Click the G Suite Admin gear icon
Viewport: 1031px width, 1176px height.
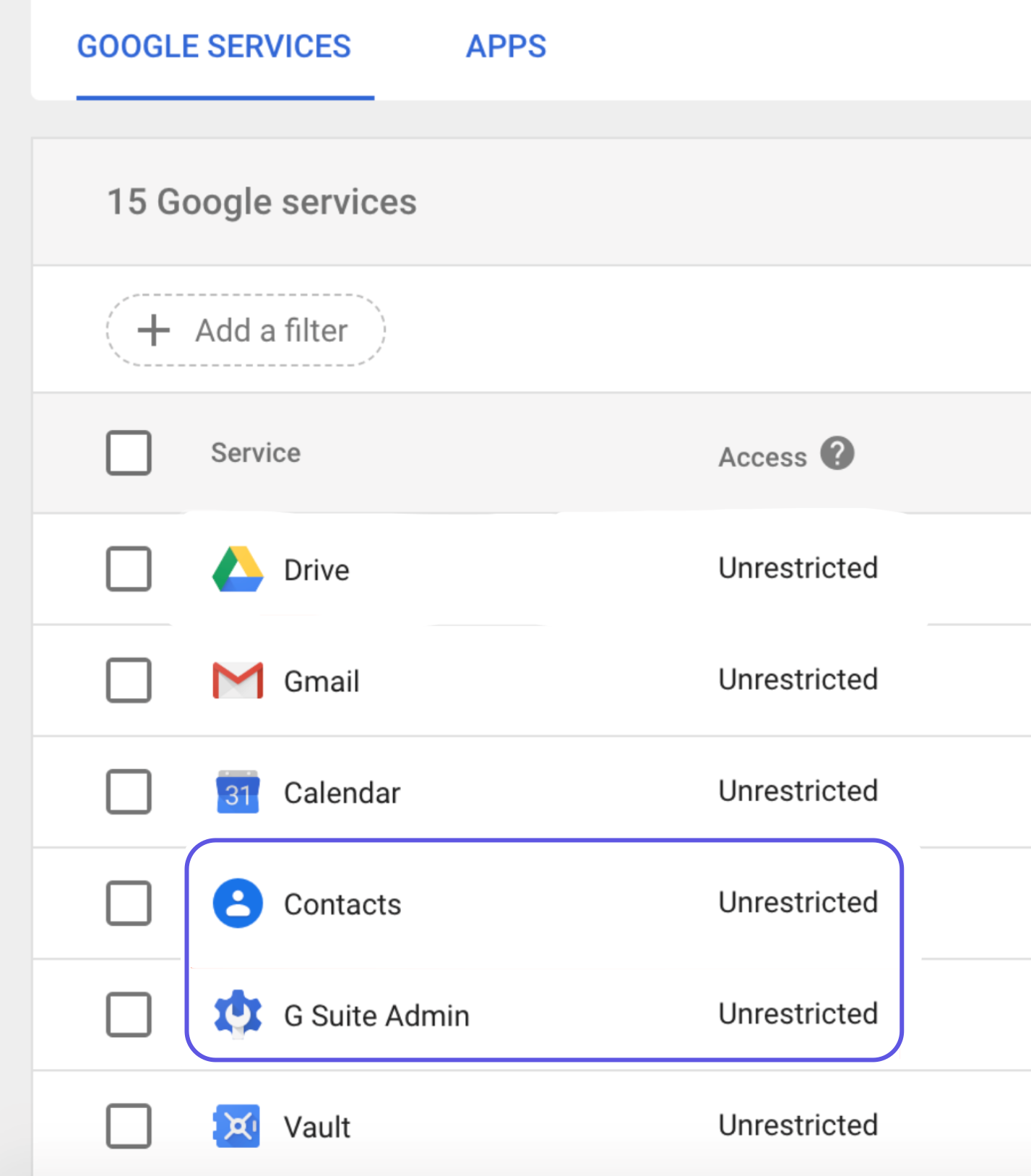pos(238,1014)
